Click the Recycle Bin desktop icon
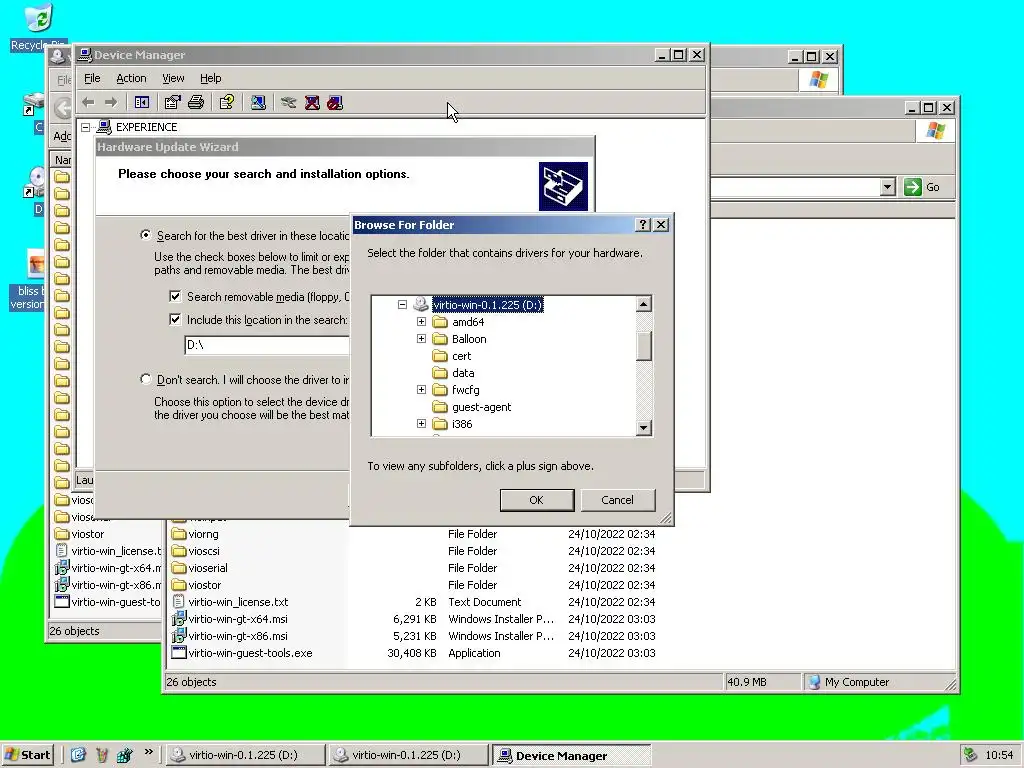Viewport: 1024px width, 768px height. 39,26
